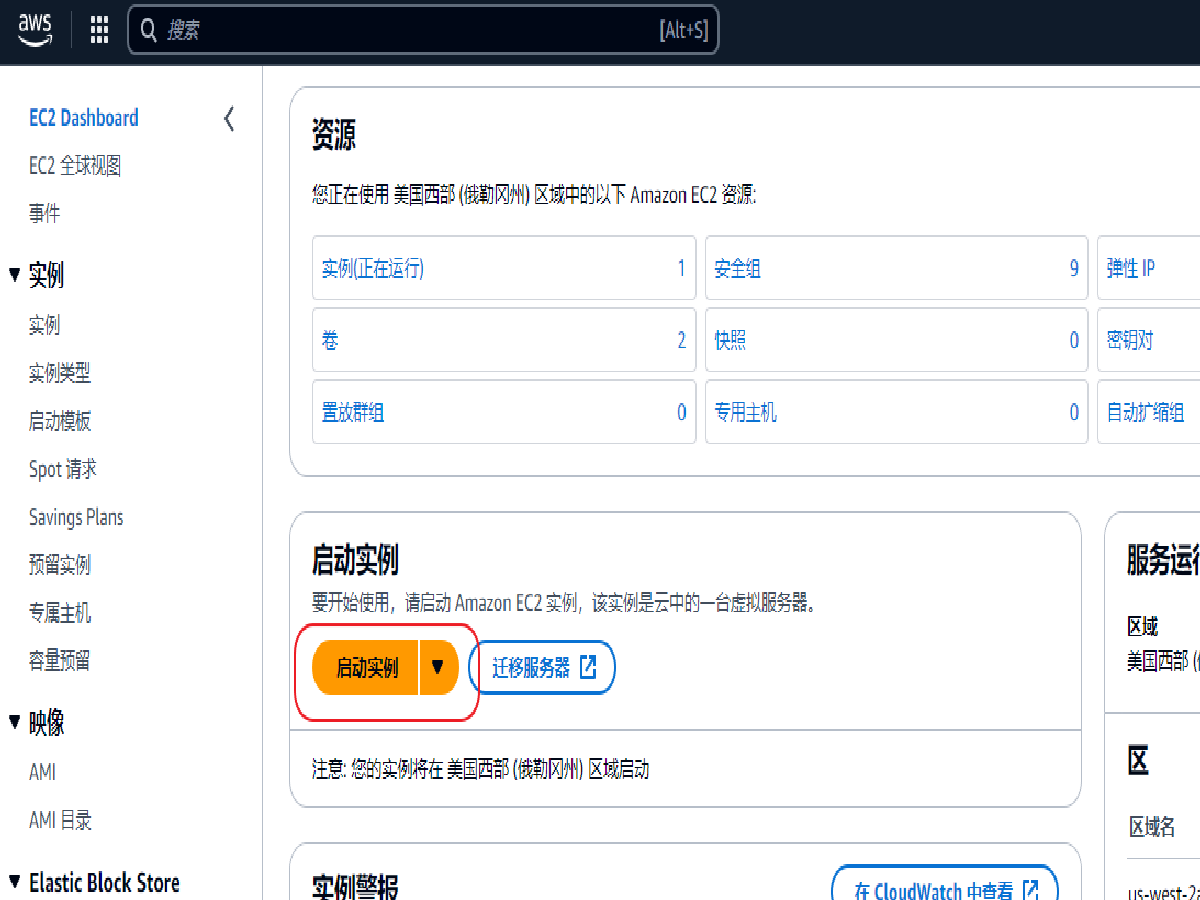The height and width of the screenshot is (900, 1200).
Task: Click the search magnifier icon
Action: coord(149,31)
